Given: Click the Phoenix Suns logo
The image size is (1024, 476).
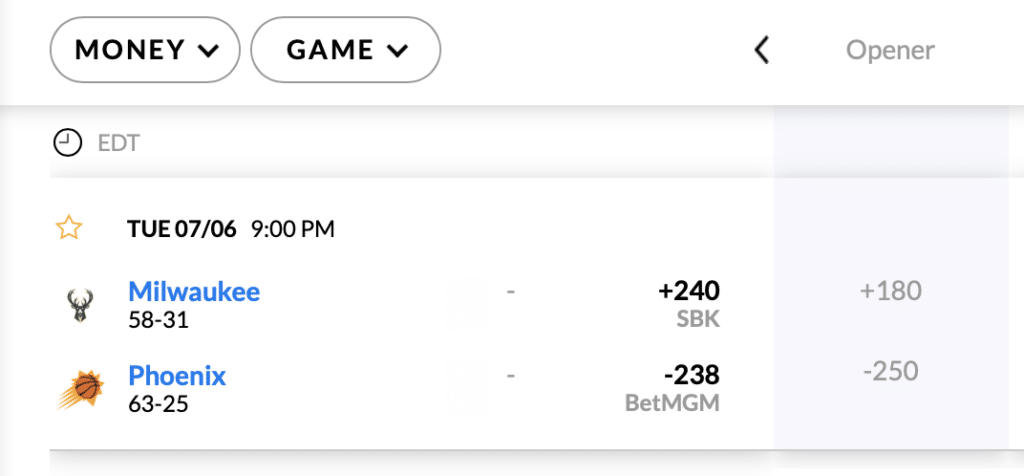Looking at the screenshot, I should (x=80, y=389).
